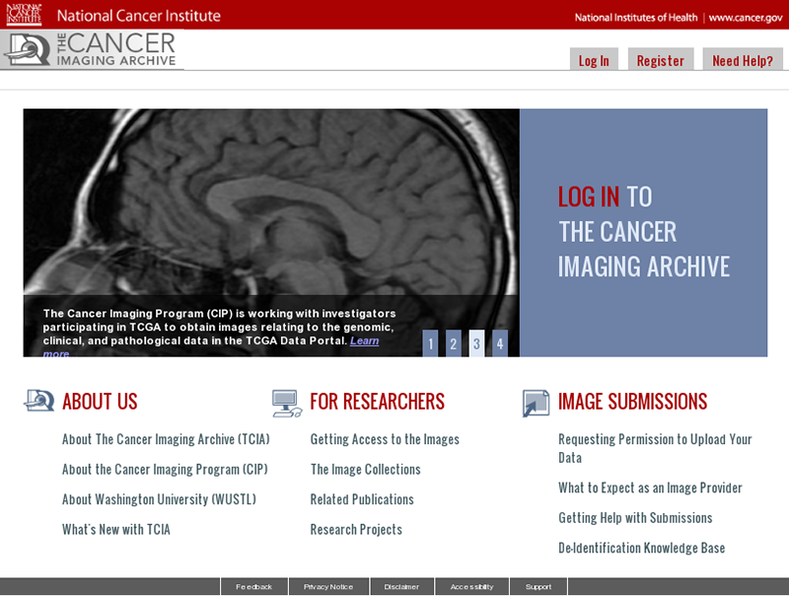
Task: Open The Image Collections link
Action: [x=365, y=469]
